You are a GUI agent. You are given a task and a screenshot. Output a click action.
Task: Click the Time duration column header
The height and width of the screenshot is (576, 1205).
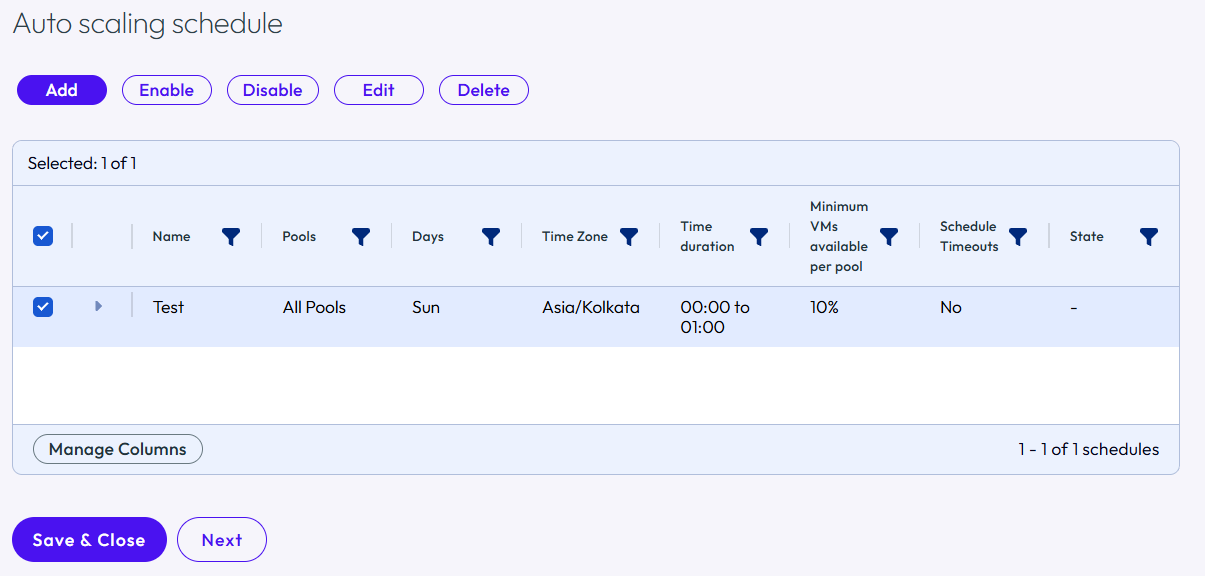(708, 237)
